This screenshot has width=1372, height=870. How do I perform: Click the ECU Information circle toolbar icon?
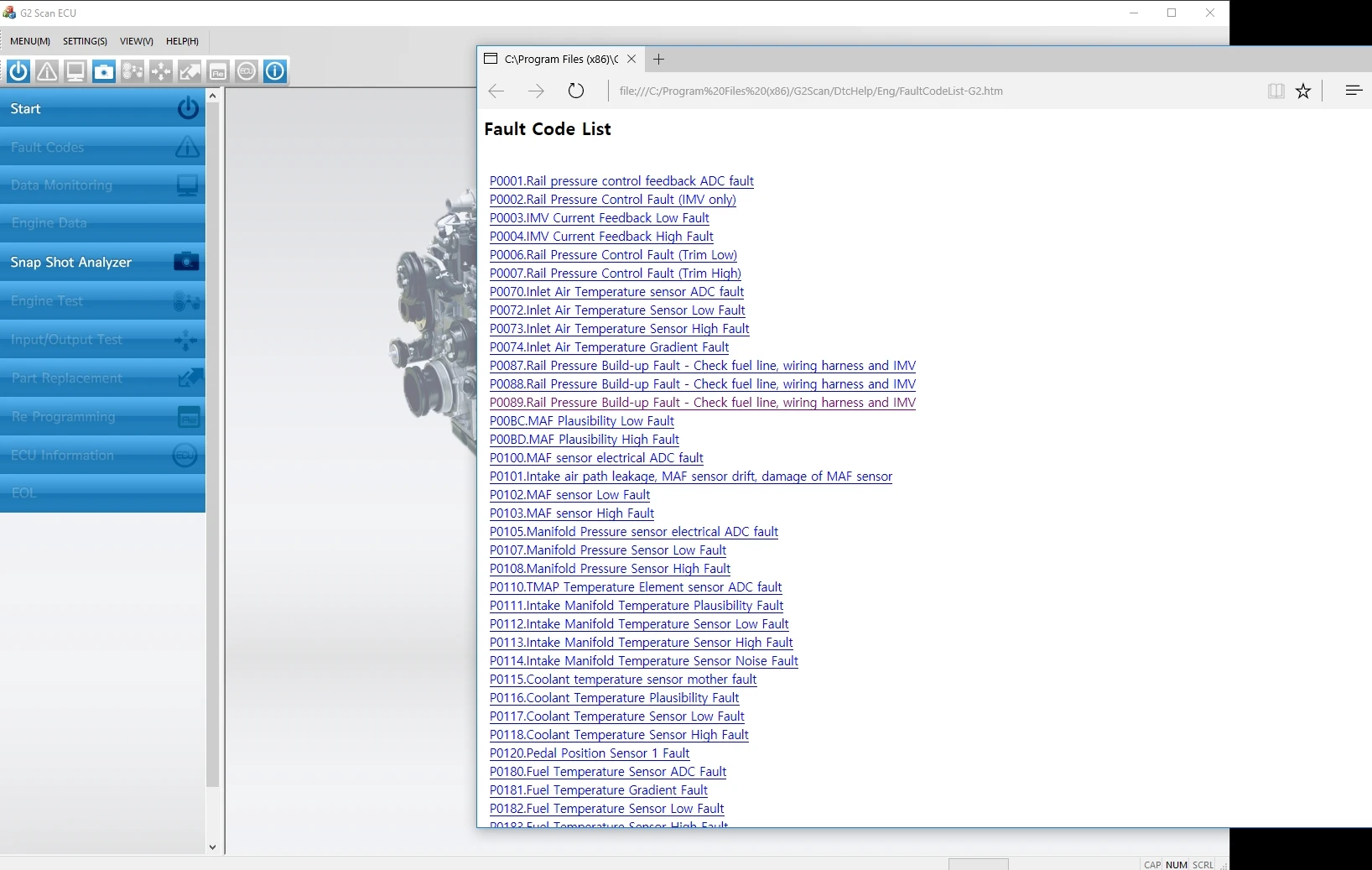pos(247,72)
